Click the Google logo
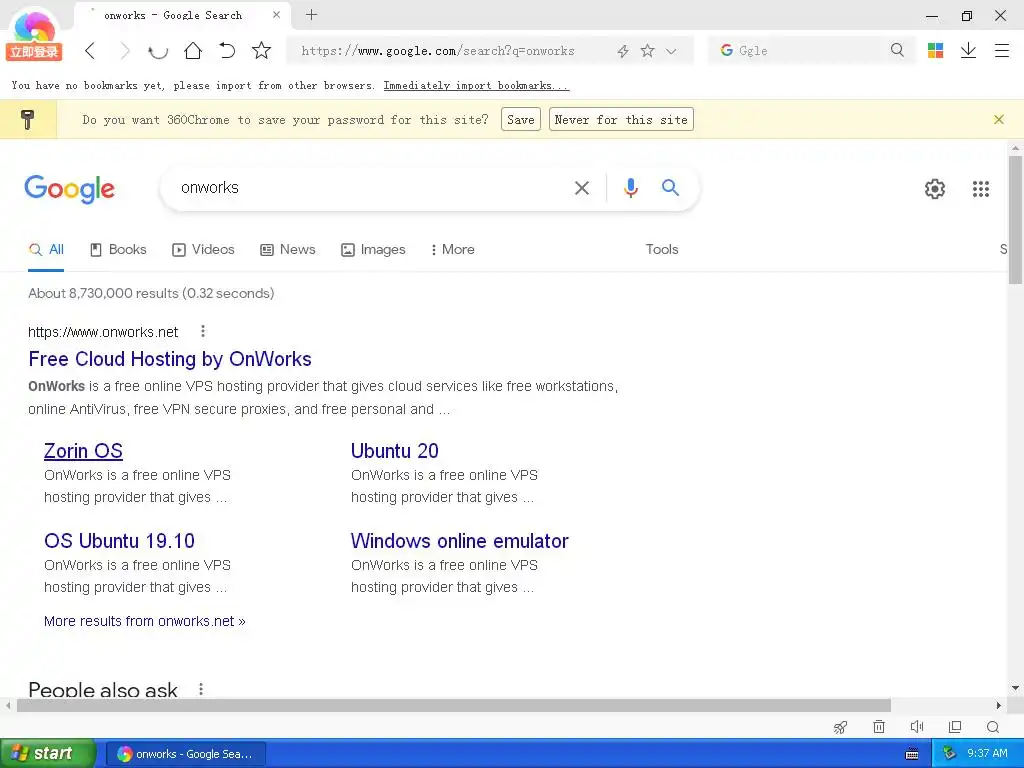The width and height of the screenshot is (1024, 768). tap(70, 189)
